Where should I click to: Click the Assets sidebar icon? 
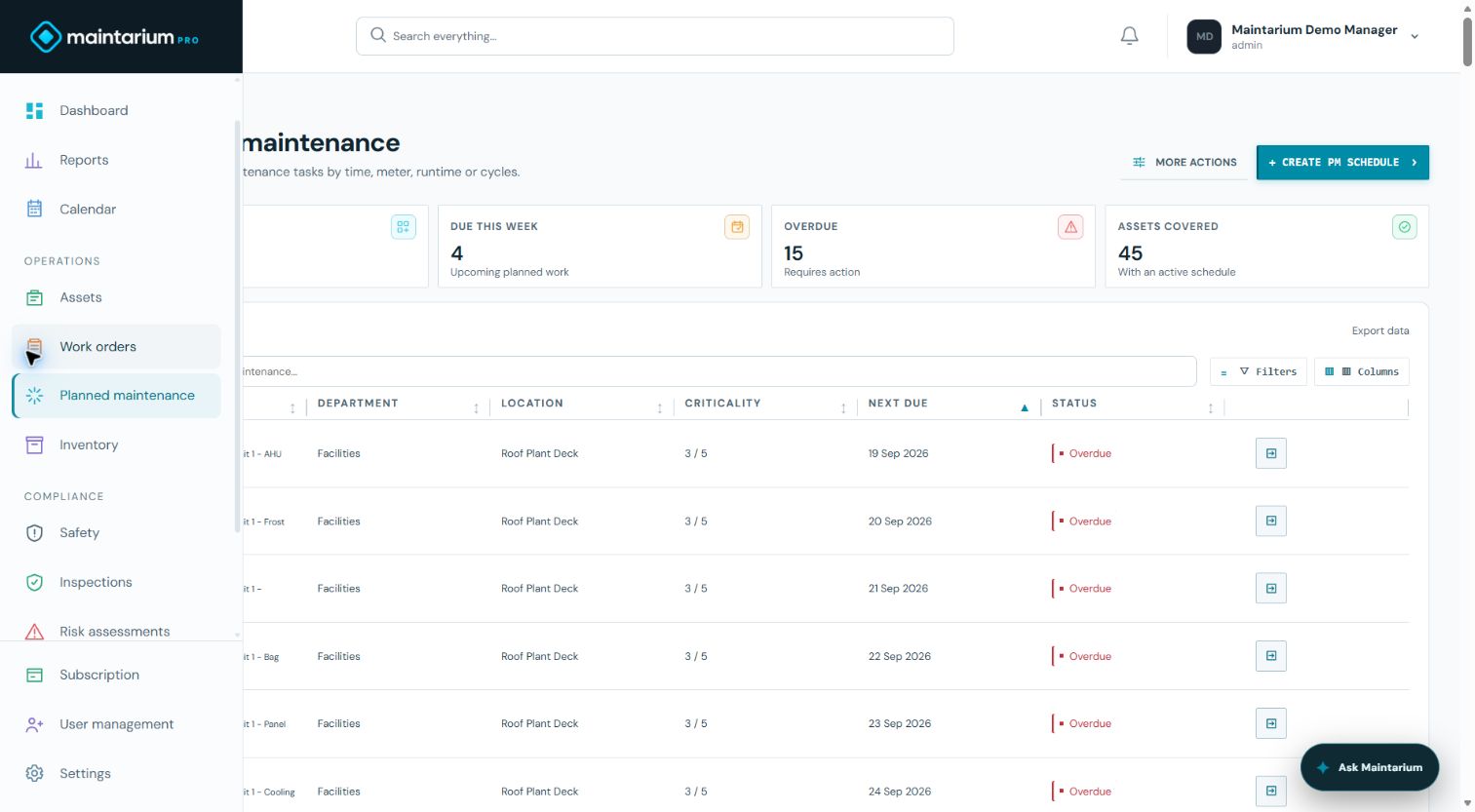tap(34, 297)
